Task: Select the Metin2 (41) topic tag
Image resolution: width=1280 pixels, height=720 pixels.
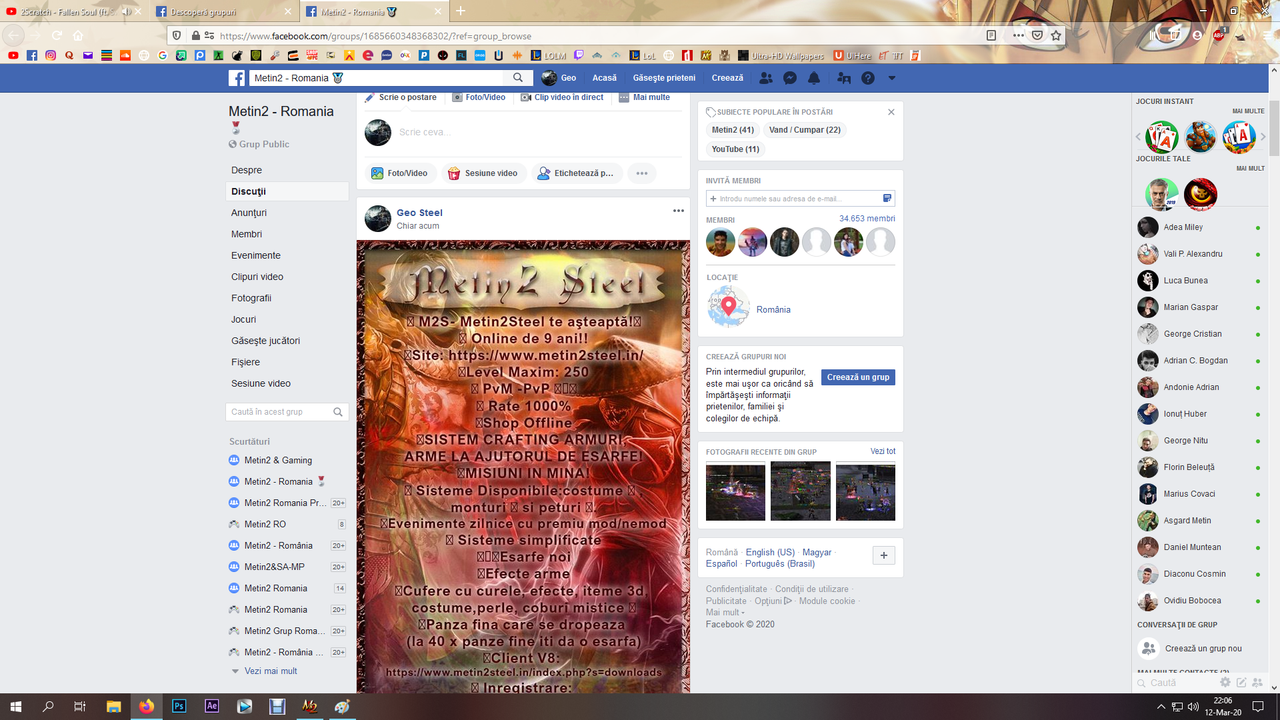Action: click(x=733, y=130)
